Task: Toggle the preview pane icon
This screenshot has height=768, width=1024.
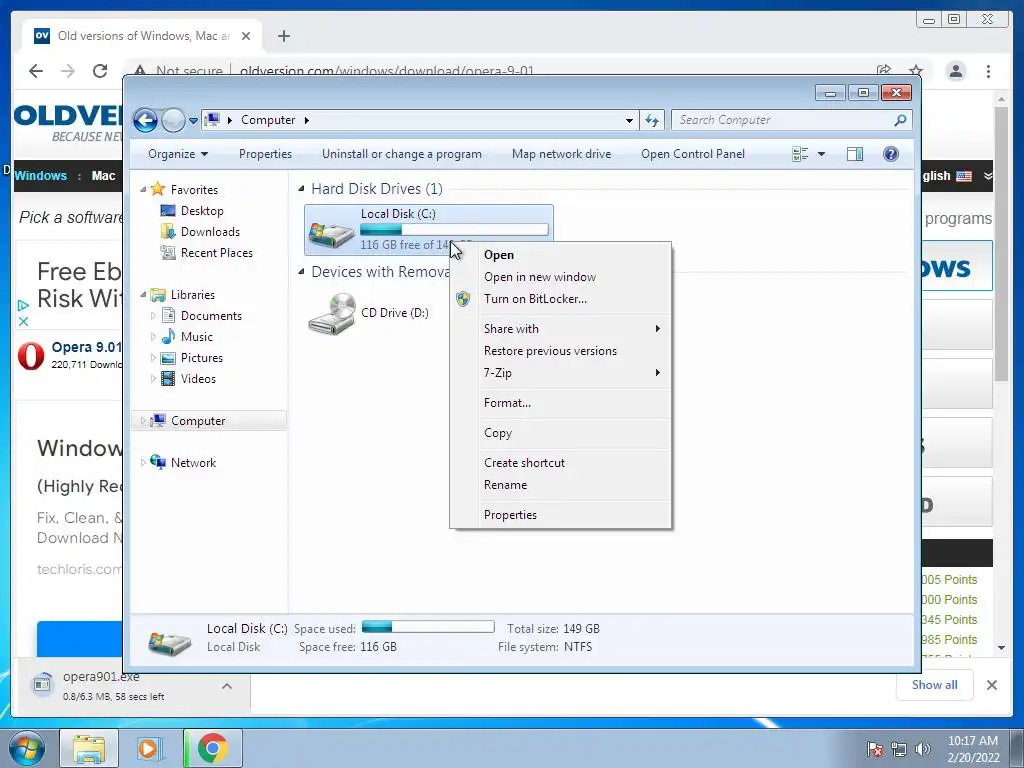Action: click(855, 154)
